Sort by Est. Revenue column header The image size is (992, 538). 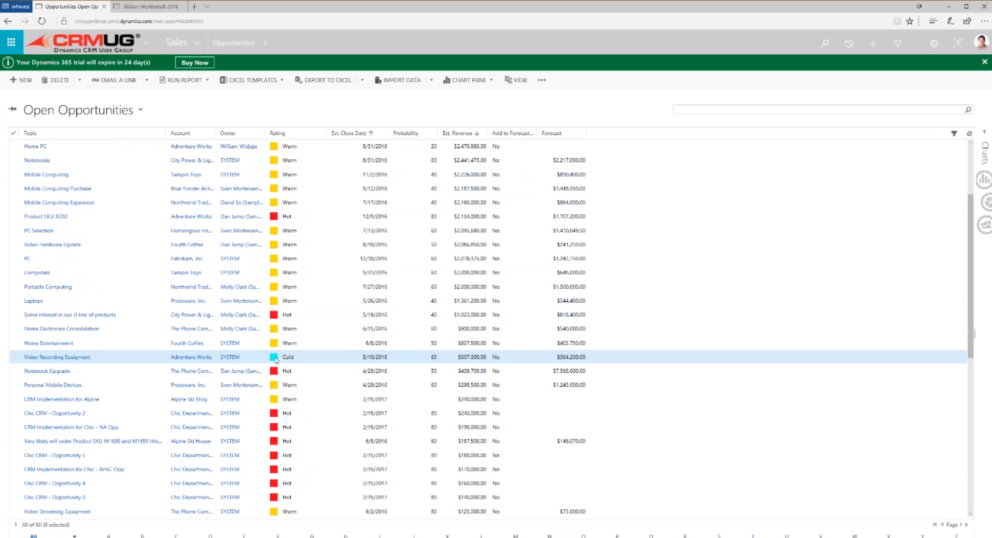460,134
